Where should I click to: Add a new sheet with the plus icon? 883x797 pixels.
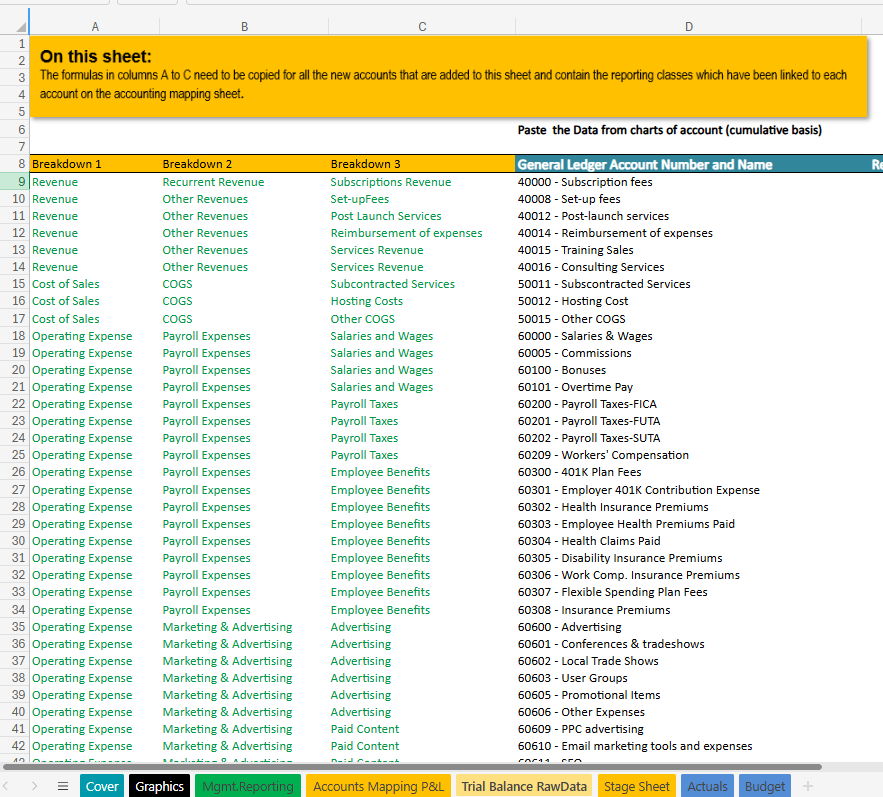pos(808,786)
